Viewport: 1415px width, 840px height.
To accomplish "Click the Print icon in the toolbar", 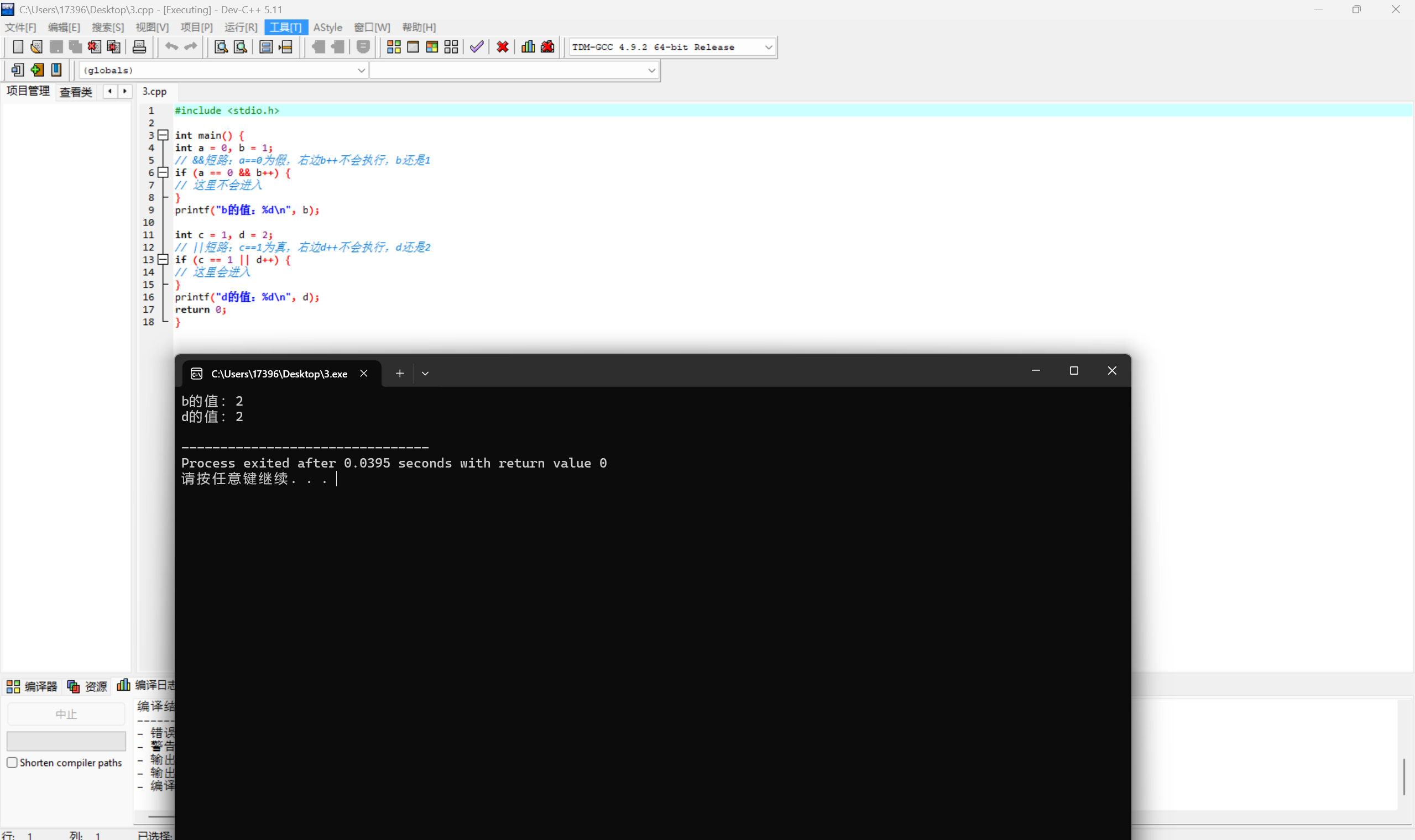I will click(x=139, y=47).
